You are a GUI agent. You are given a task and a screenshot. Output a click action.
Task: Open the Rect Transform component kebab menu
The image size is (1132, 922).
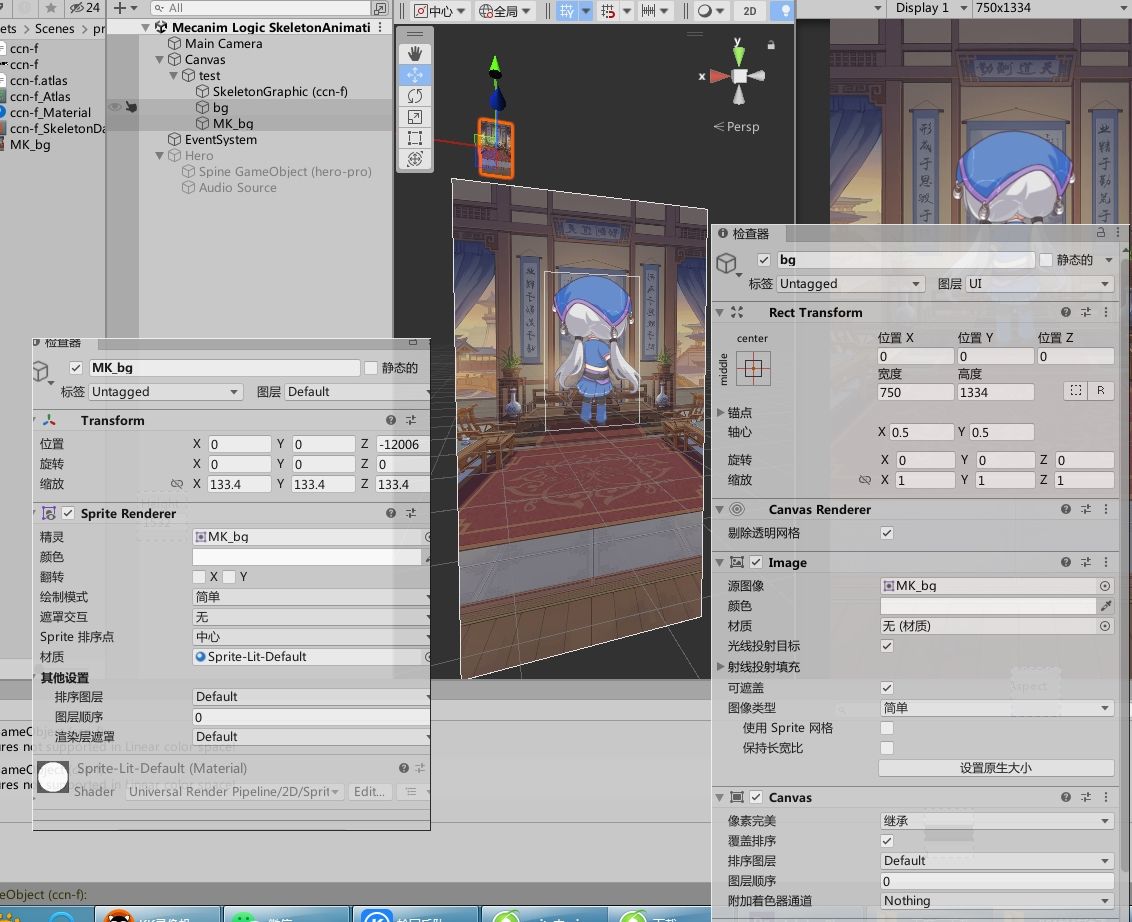[1106, 312]
